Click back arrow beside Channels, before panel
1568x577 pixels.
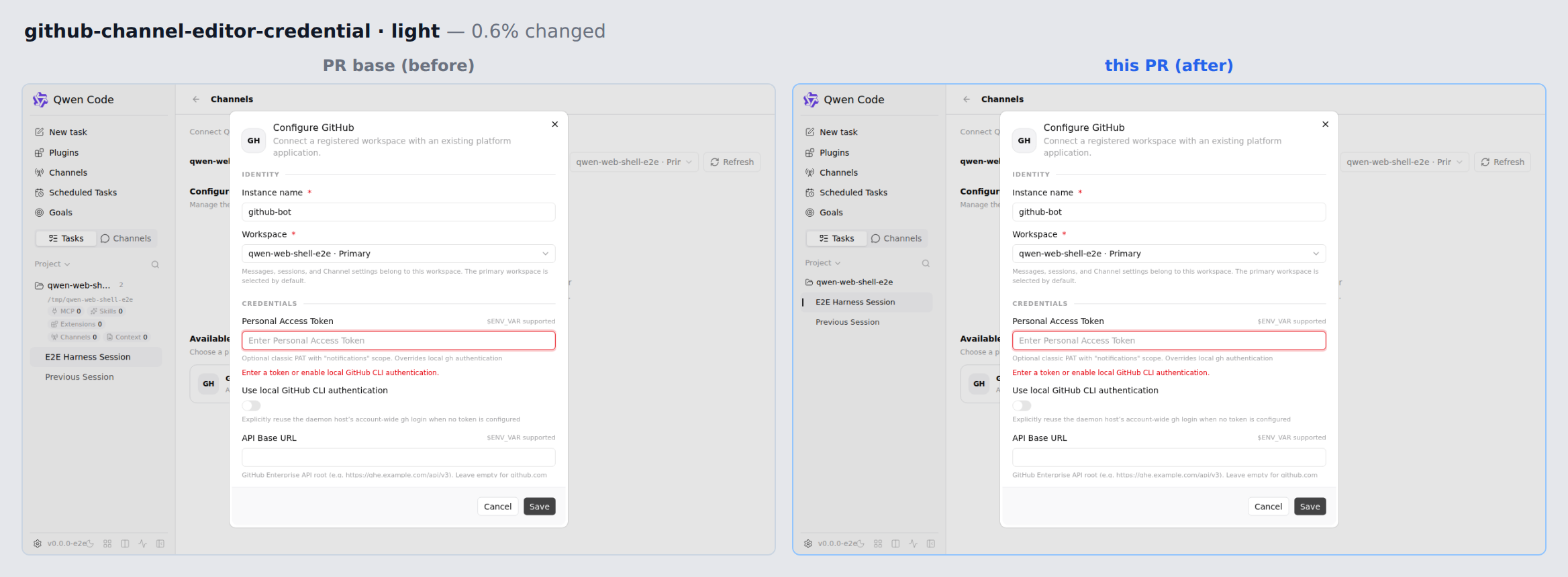pyautogui.click(x=196, y=99)
